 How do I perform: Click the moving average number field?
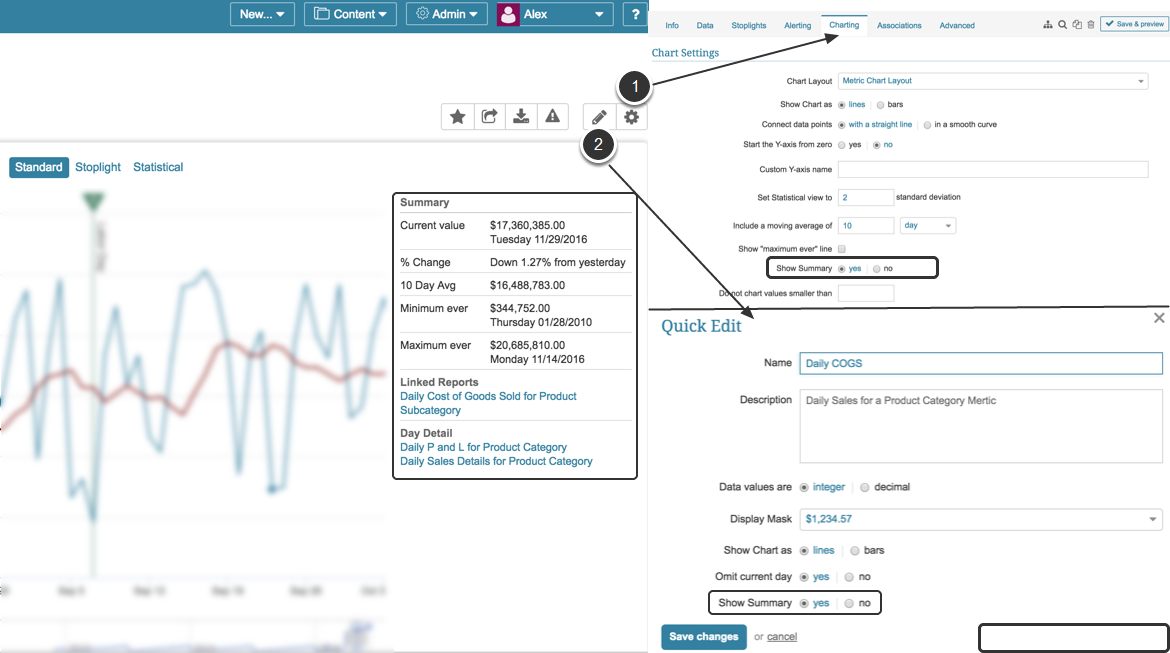pyautogui.click(x=866, y=225)
